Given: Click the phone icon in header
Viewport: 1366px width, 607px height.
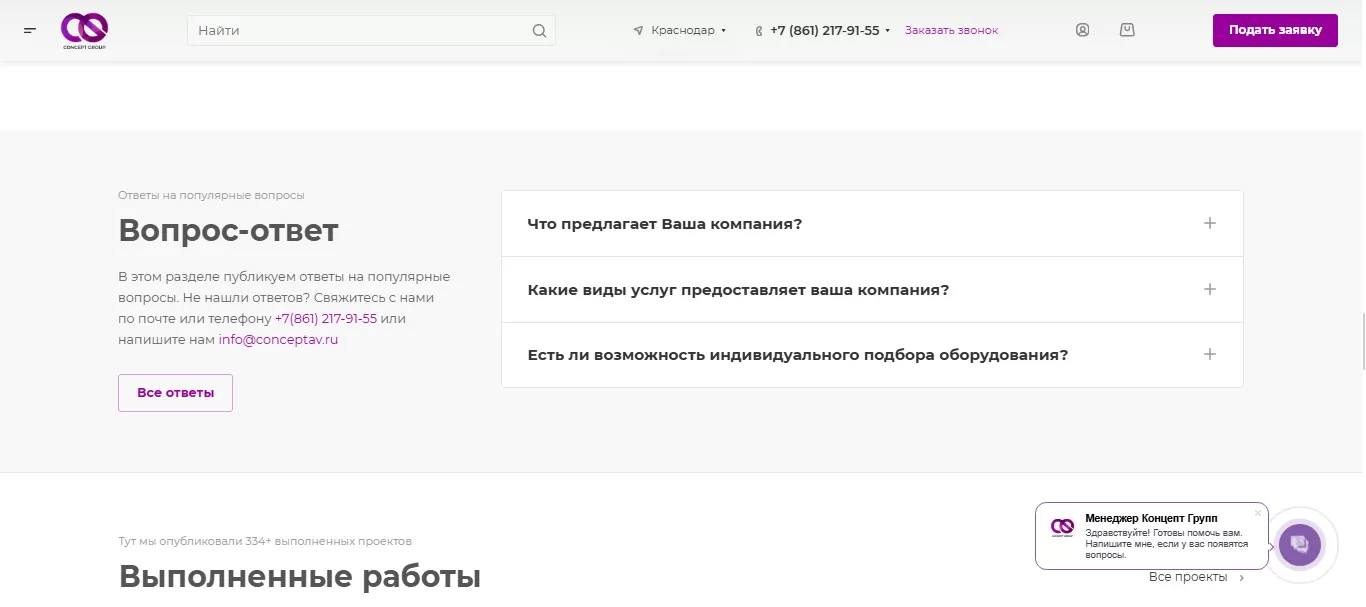Looking at the screenshot, I should [759, 31].
